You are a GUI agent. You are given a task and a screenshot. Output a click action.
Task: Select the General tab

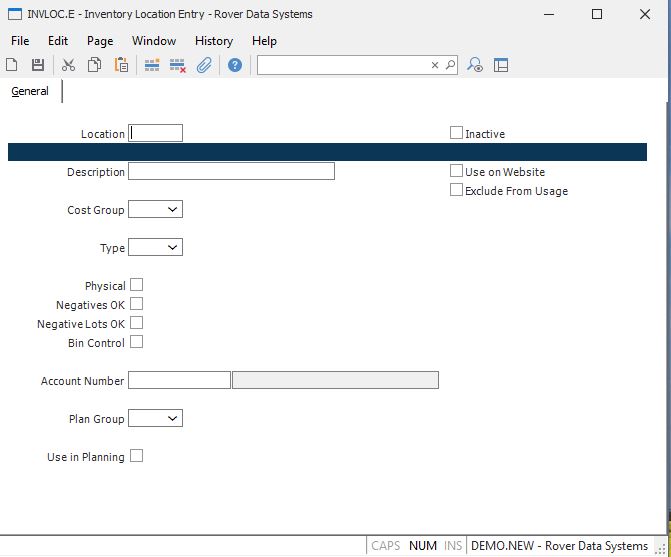30,91
